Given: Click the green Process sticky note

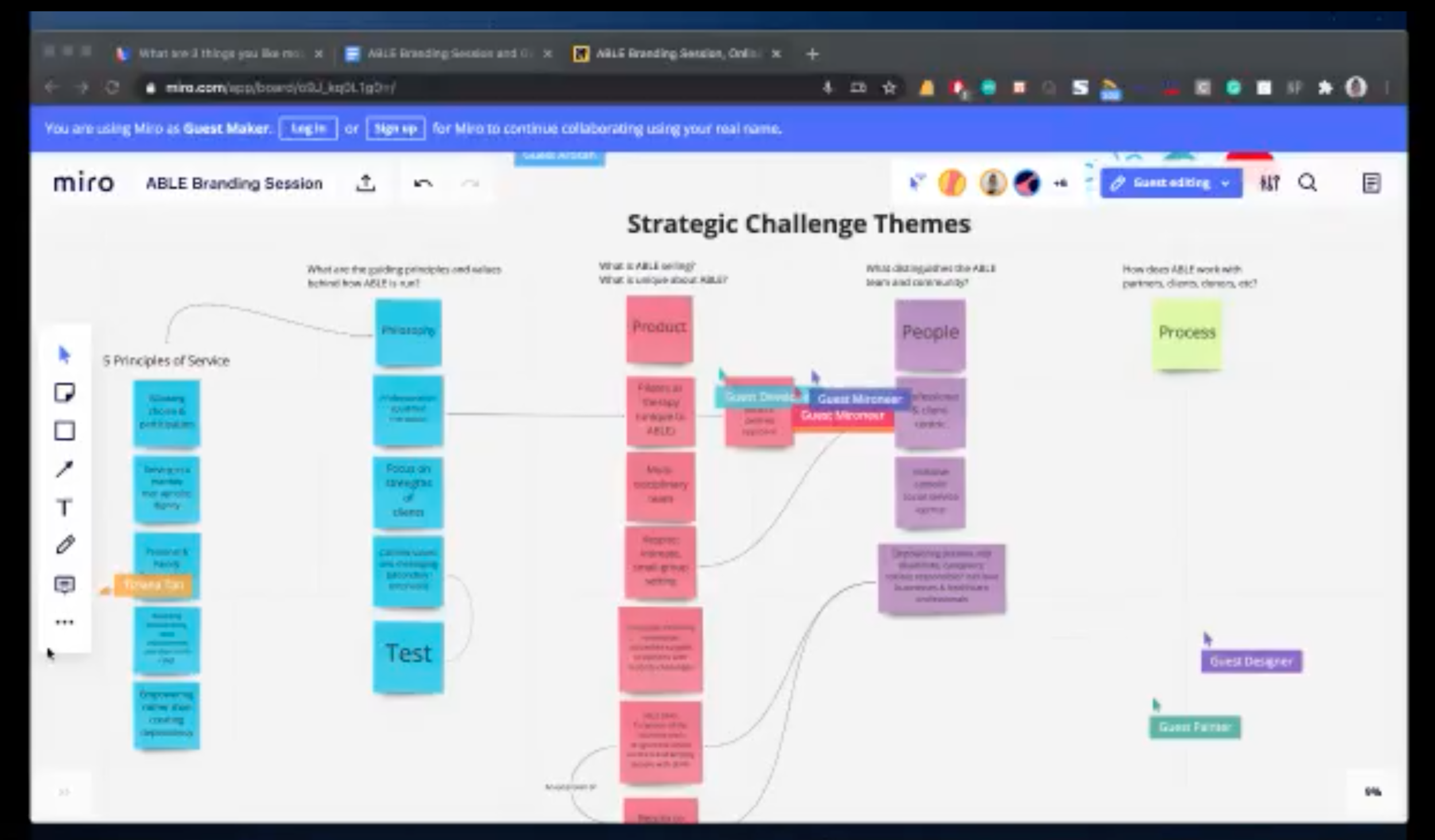Looking at the screenshot, I should tap(1186, 334).
